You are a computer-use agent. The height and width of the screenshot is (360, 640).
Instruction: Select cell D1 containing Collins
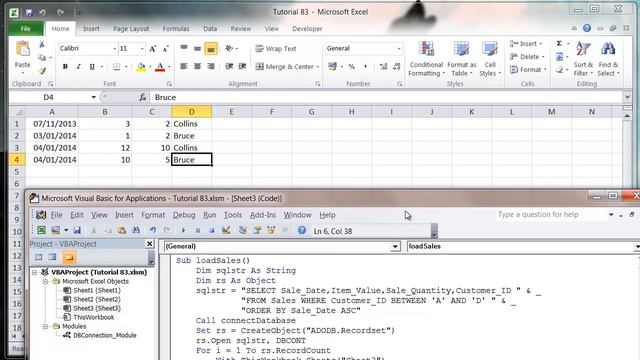click(x=191, y=124)
